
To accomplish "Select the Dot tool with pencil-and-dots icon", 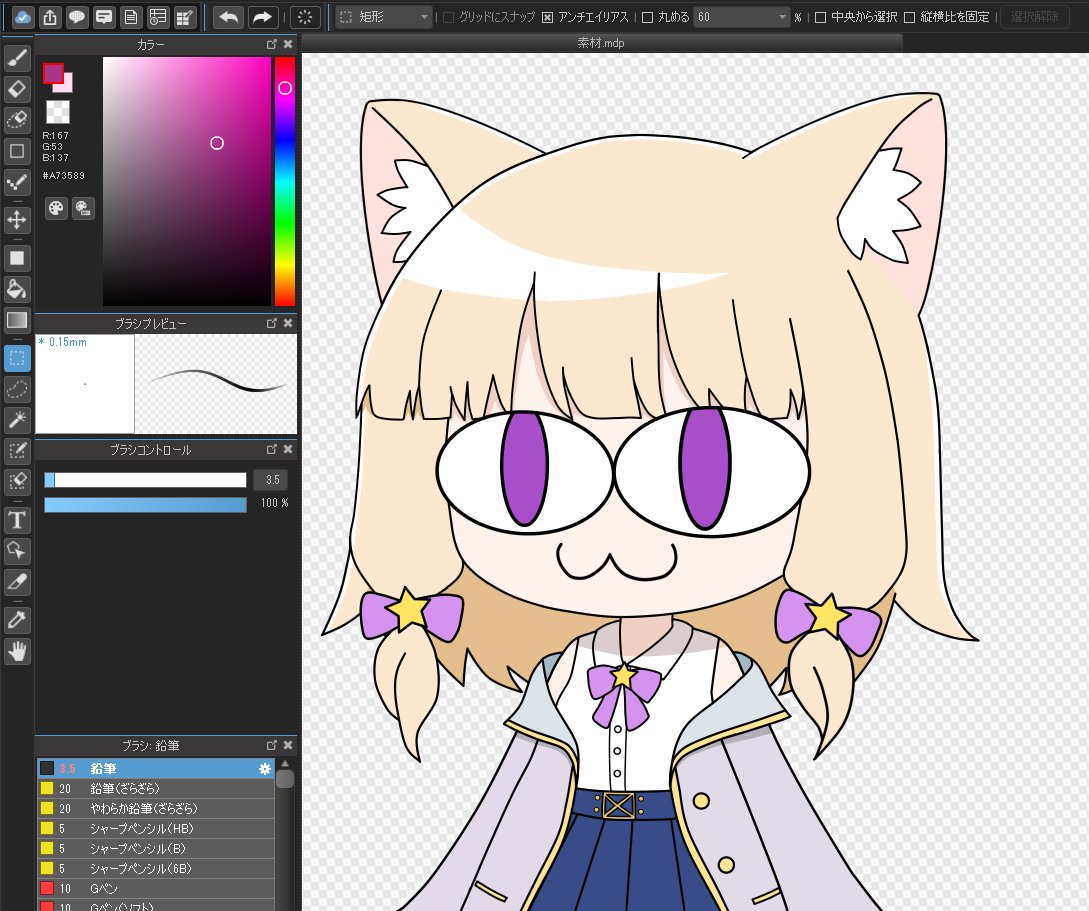I will coord(17,183).
